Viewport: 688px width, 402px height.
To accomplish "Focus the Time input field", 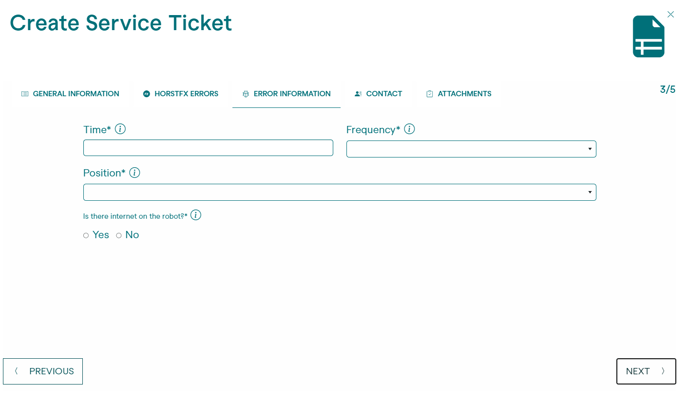I will (x=208, y=148).
